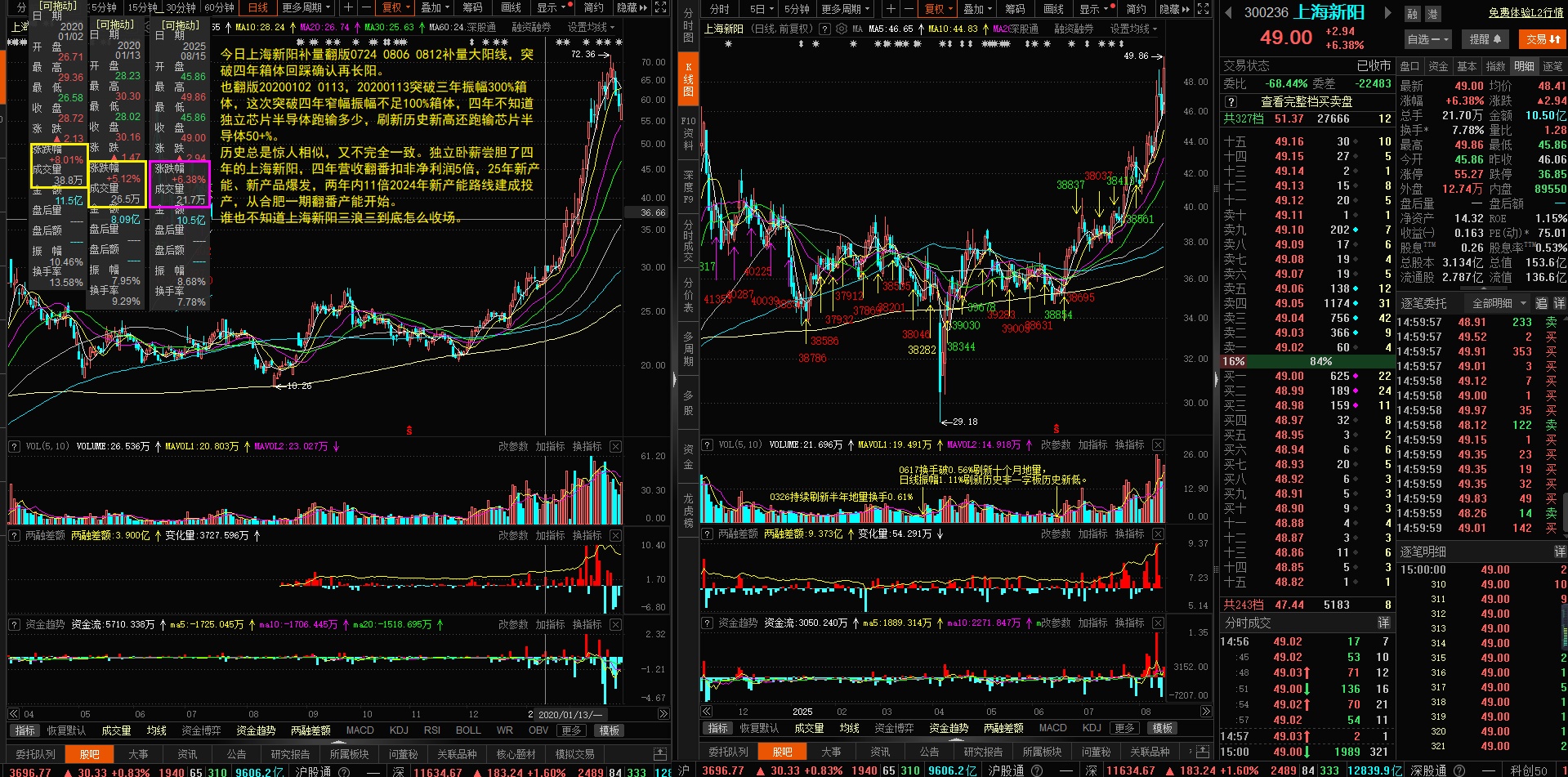This screenshot has height=777, width=1568.
Task: Switch to 分时 view in right chart
Action: (x=720, y=8)
